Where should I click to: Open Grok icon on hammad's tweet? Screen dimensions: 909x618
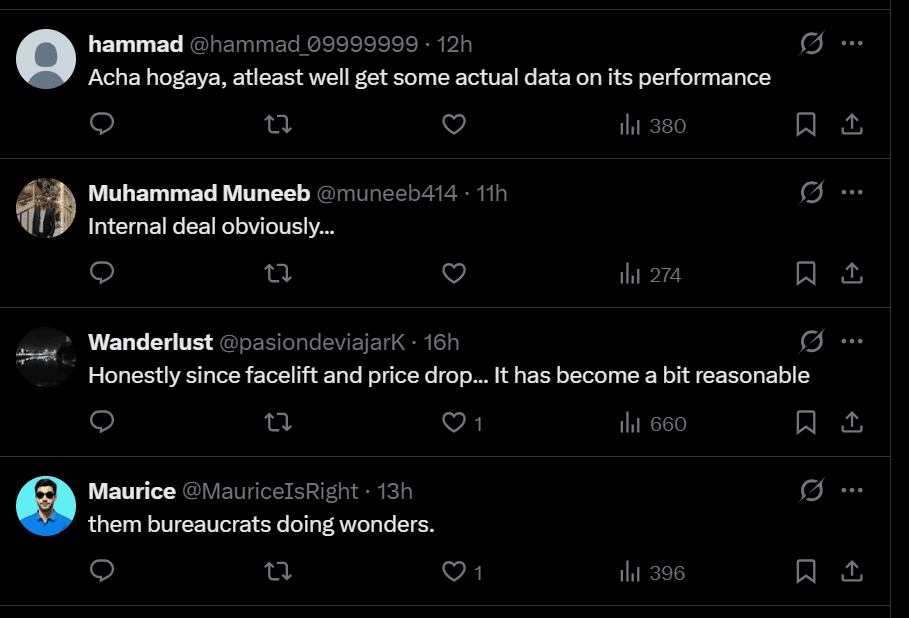point(811,44)
